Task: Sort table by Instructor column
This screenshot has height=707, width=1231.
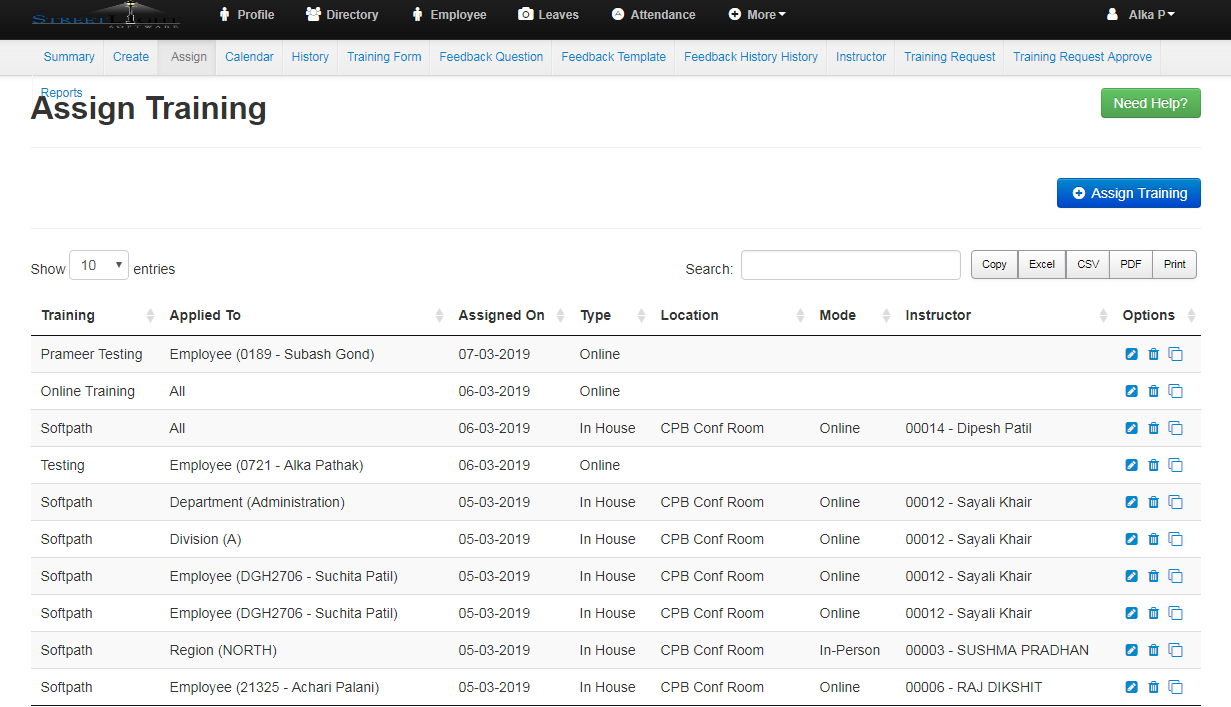Action: pos(938,315)
